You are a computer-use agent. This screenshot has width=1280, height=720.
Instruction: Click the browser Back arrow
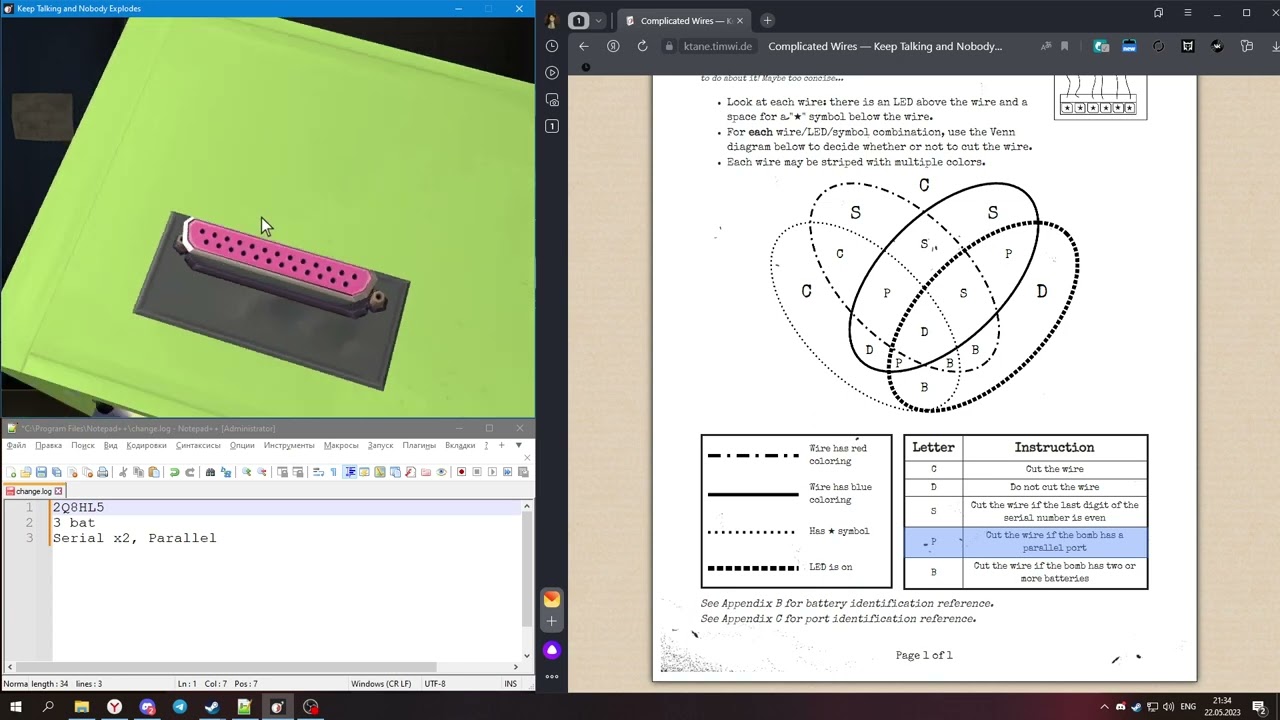(x=584, y=46)
